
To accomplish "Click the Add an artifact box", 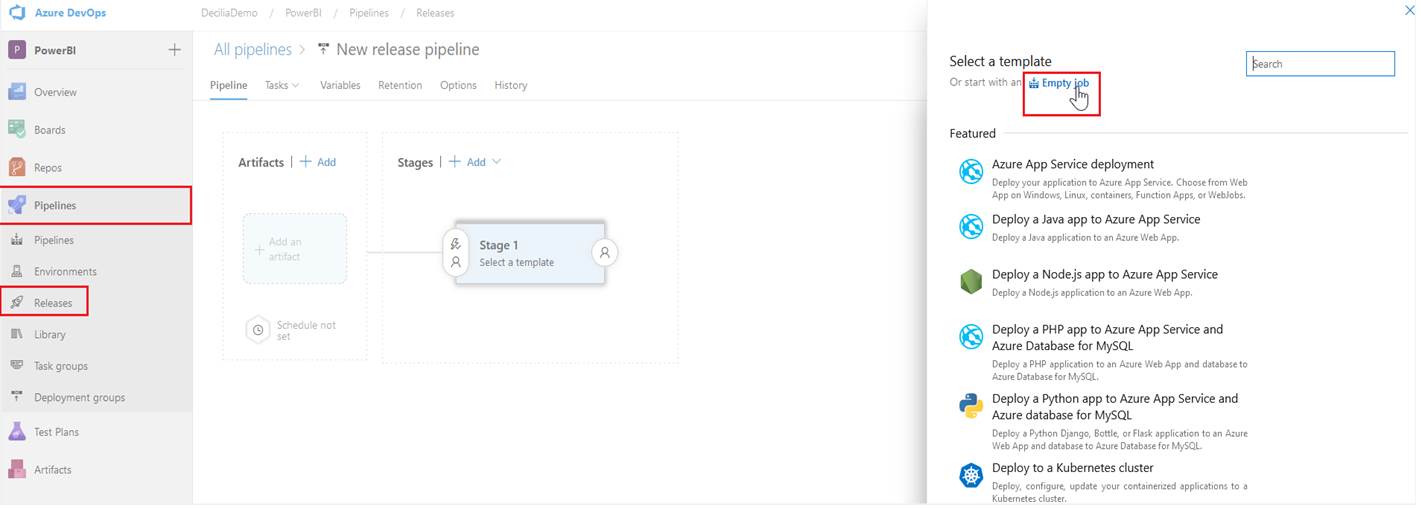I will click(295, 249).
